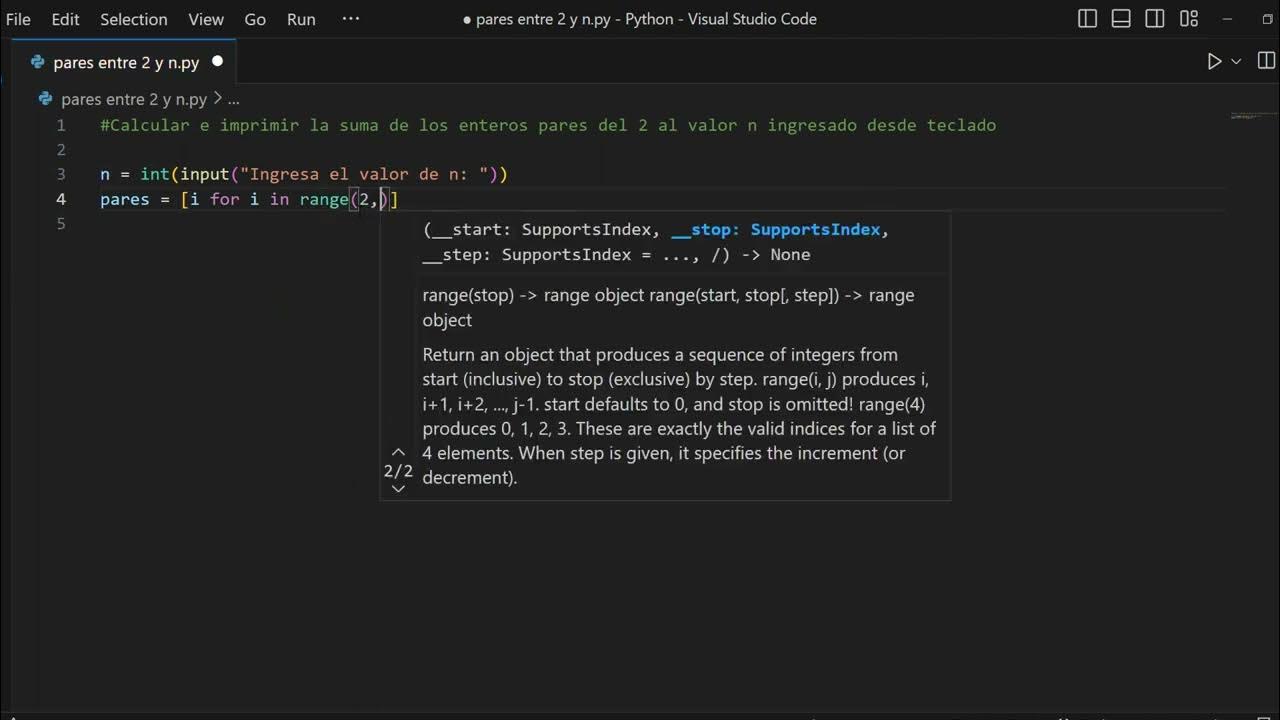The height and width of the screenshot is (720, 1280).
Task: Run the Python file with play button
Action: [1214, 62]
